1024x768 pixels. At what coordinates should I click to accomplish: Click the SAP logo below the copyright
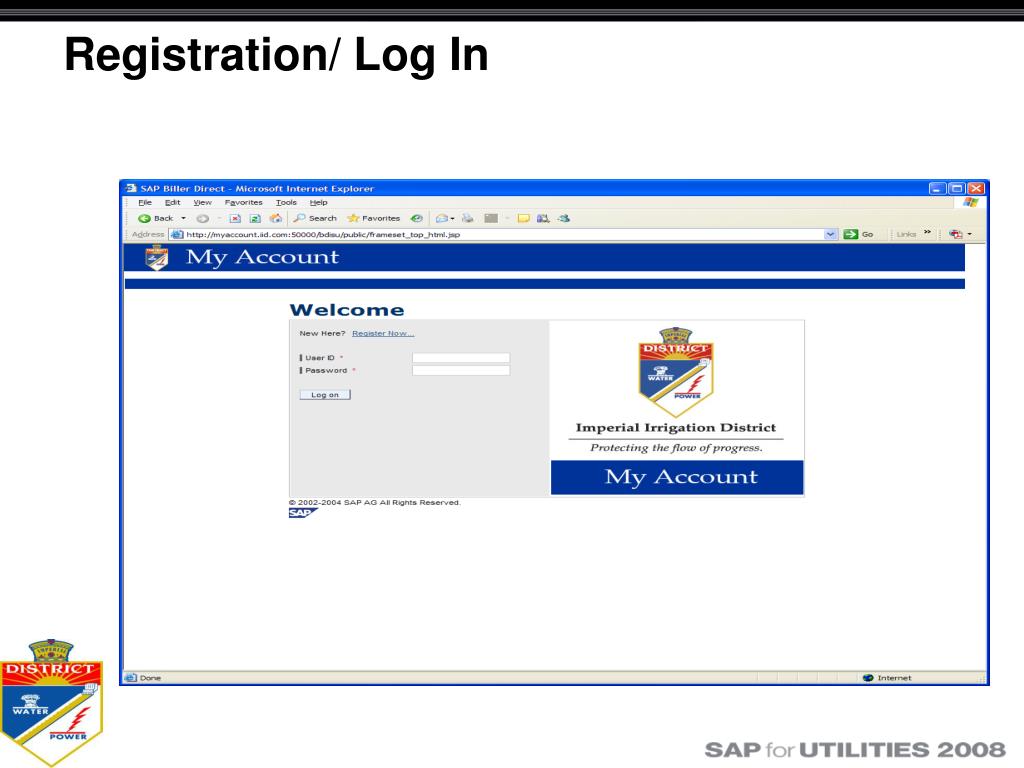[x=302, y=513]
